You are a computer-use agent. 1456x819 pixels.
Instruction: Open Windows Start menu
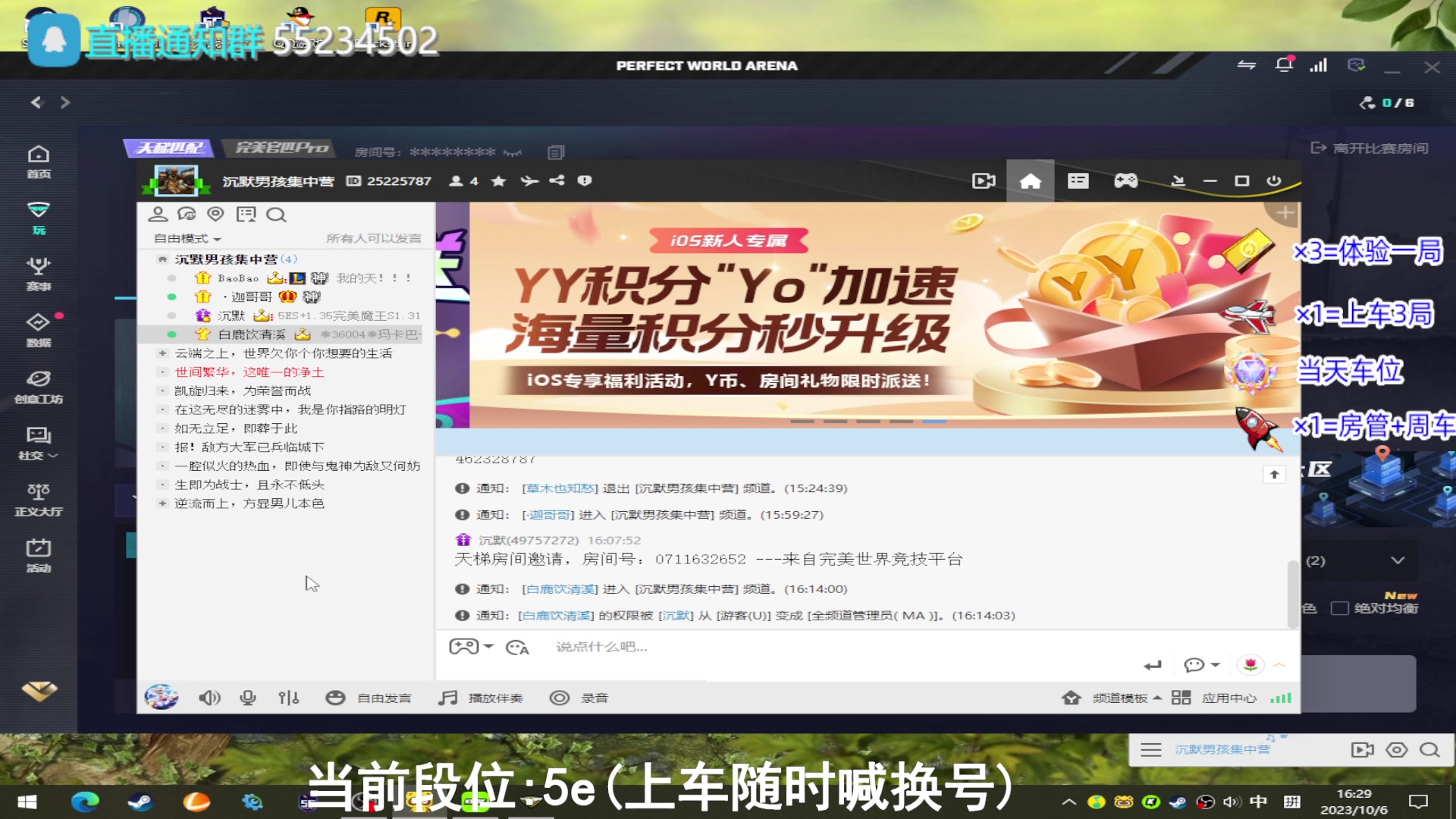(27, 802)
